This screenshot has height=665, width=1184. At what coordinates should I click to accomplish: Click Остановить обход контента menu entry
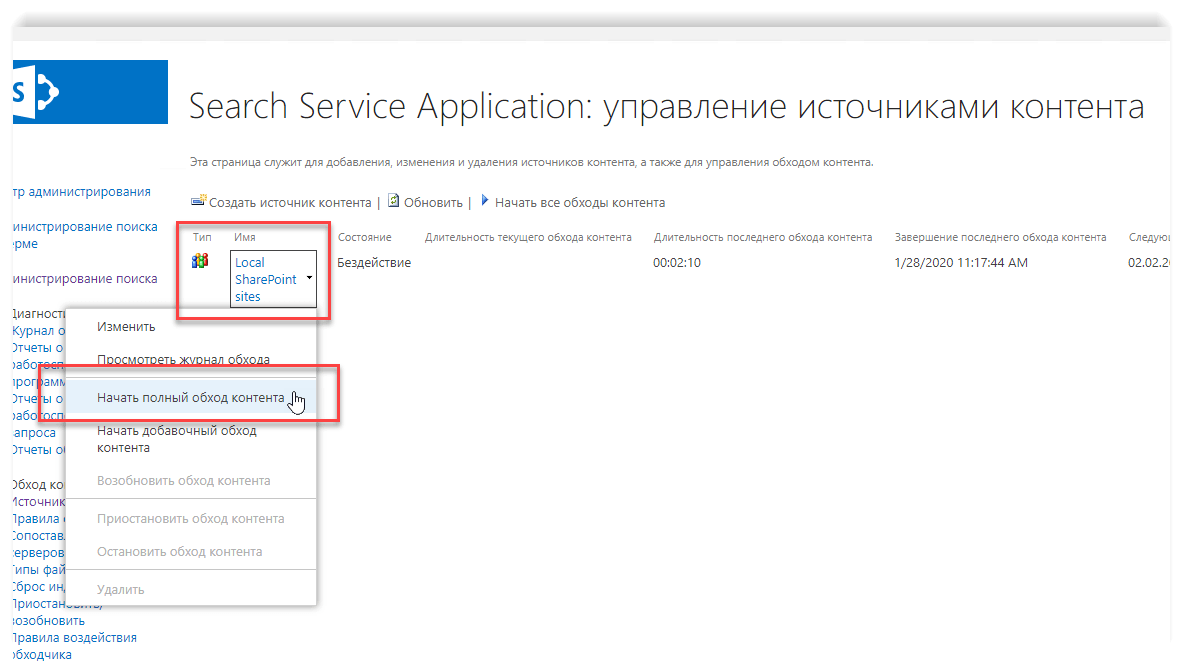coord(179,551)
